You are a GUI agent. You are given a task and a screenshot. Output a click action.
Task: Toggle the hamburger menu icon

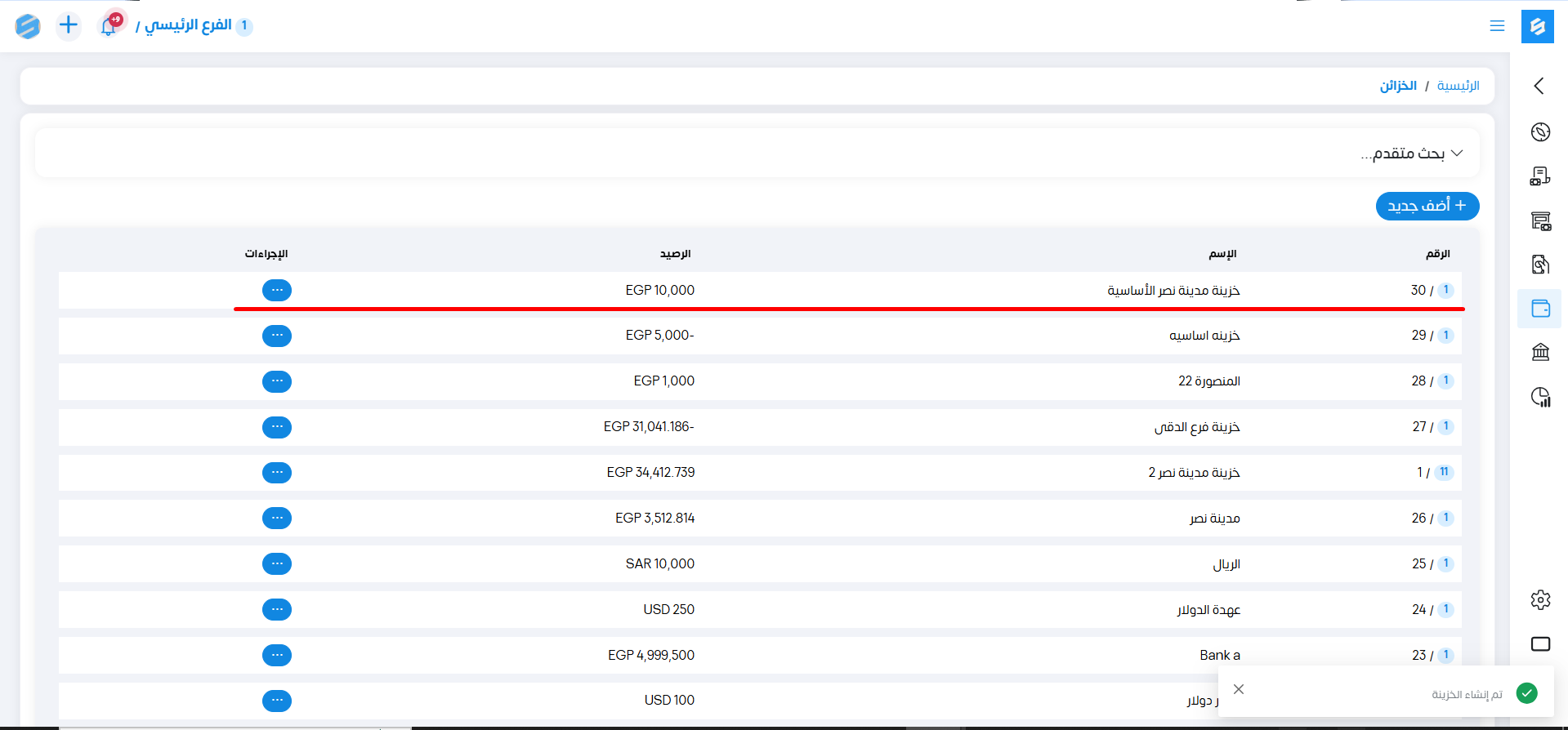coord(1497,26)
